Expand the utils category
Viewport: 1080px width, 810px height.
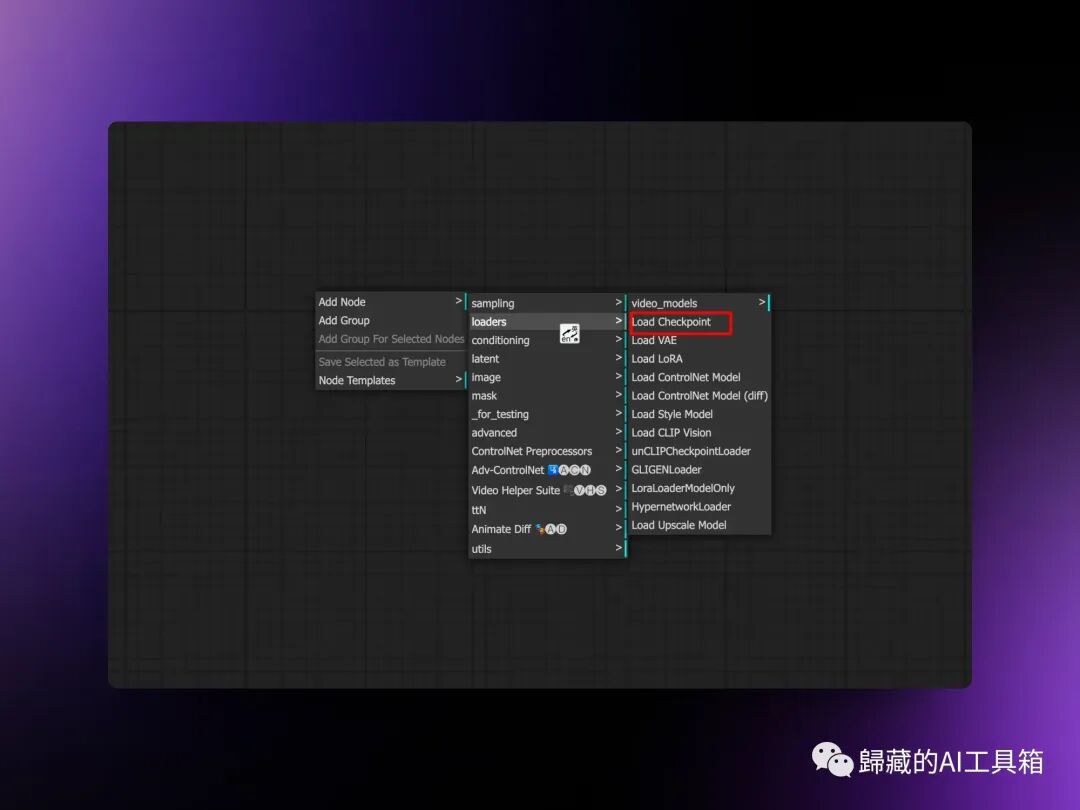547,549
